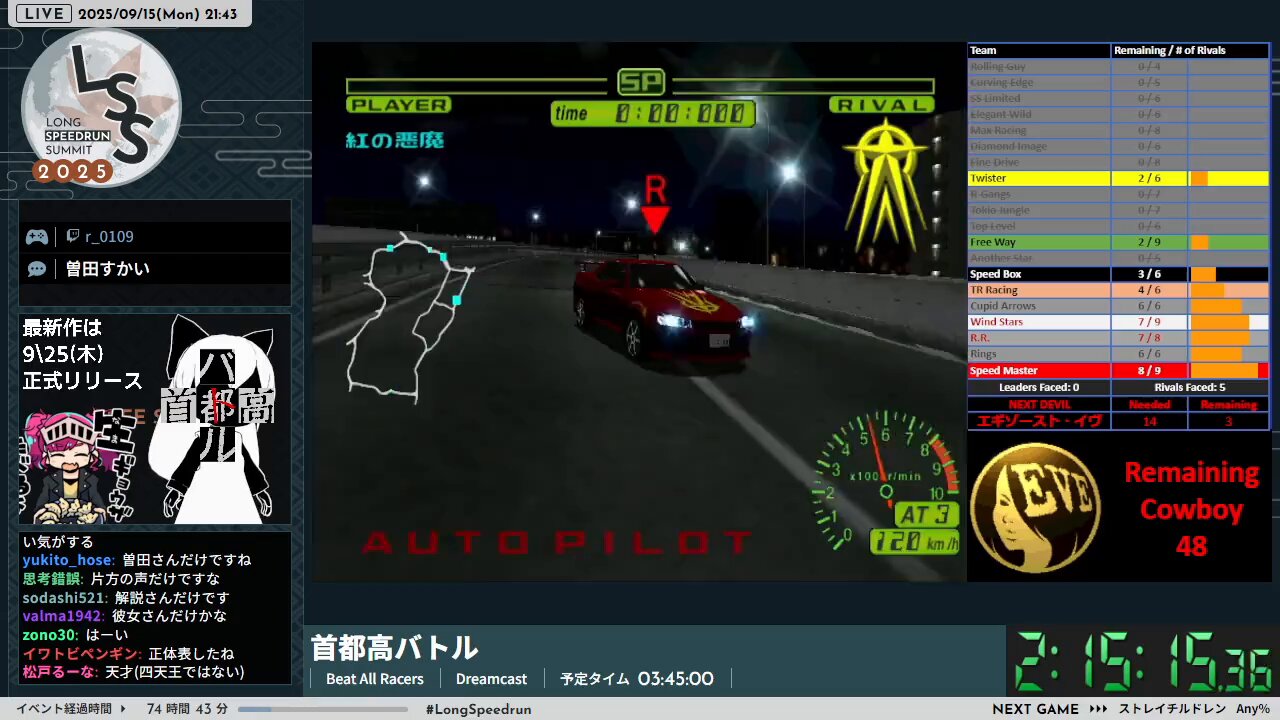1280x720 pixels.
Task: Click the race time display
Action: [x=654, y=114]
